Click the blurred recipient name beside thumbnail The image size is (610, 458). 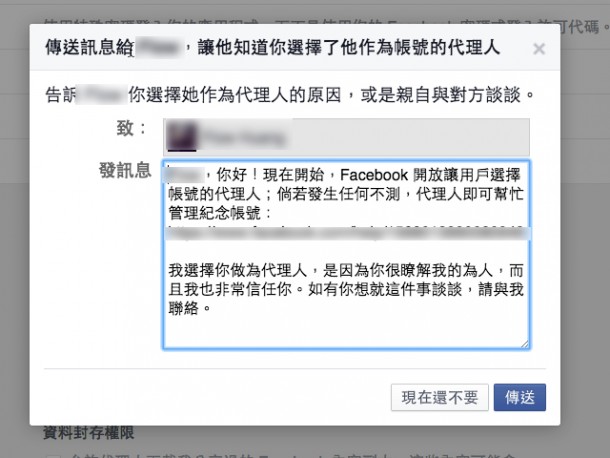[245, 138]
